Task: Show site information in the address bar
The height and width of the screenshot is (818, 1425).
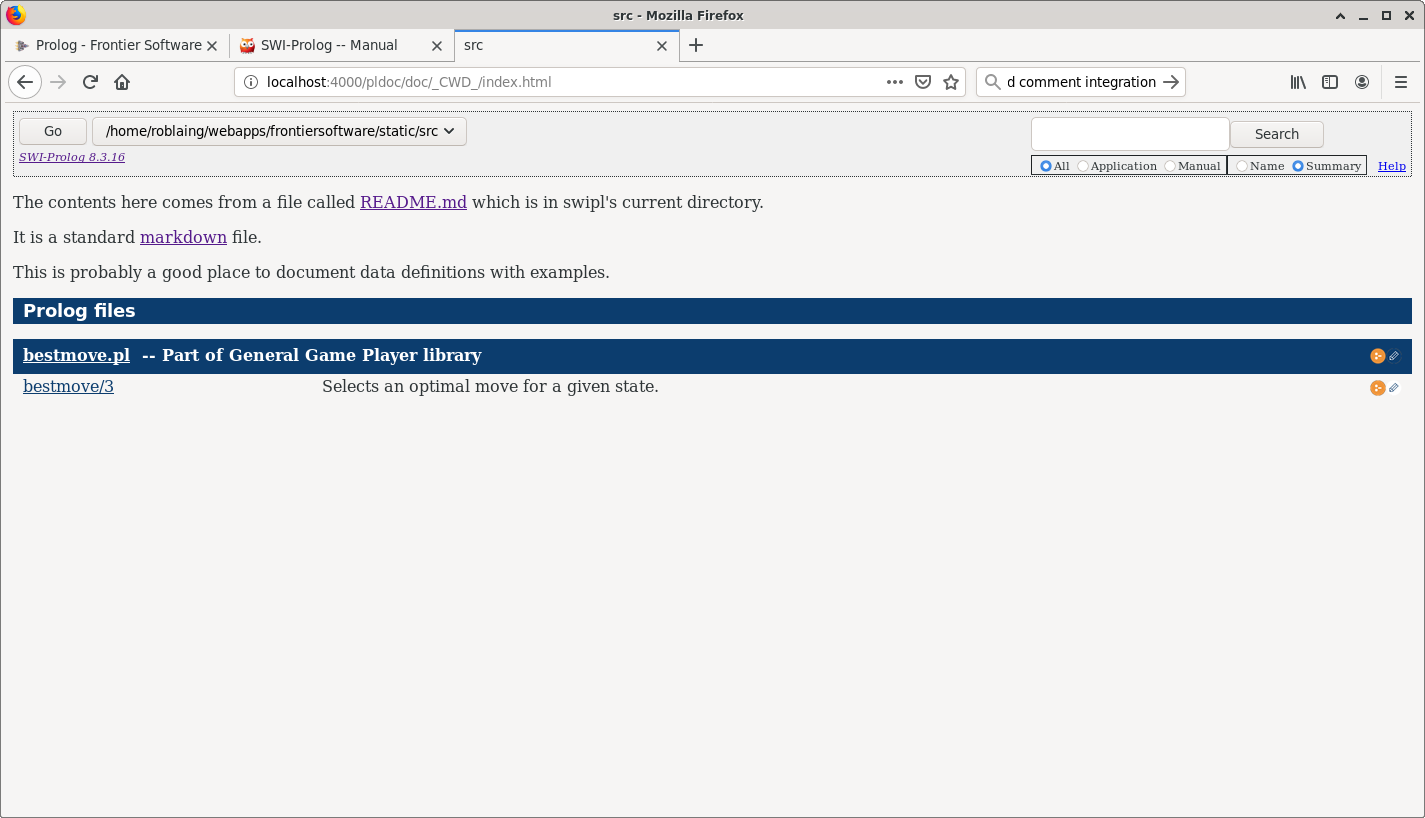Action: click(250, 82)
